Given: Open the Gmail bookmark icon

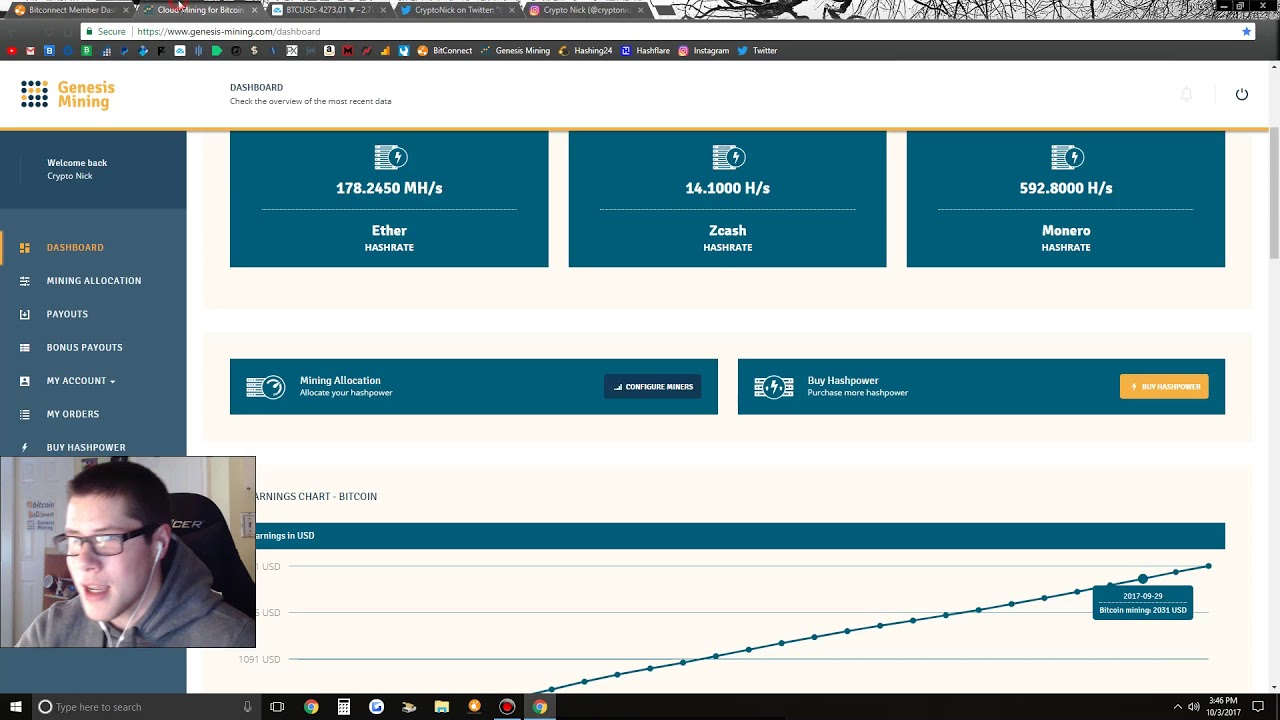Looking at the screenshot, I should pyautogui.click(x=30, y=50).
